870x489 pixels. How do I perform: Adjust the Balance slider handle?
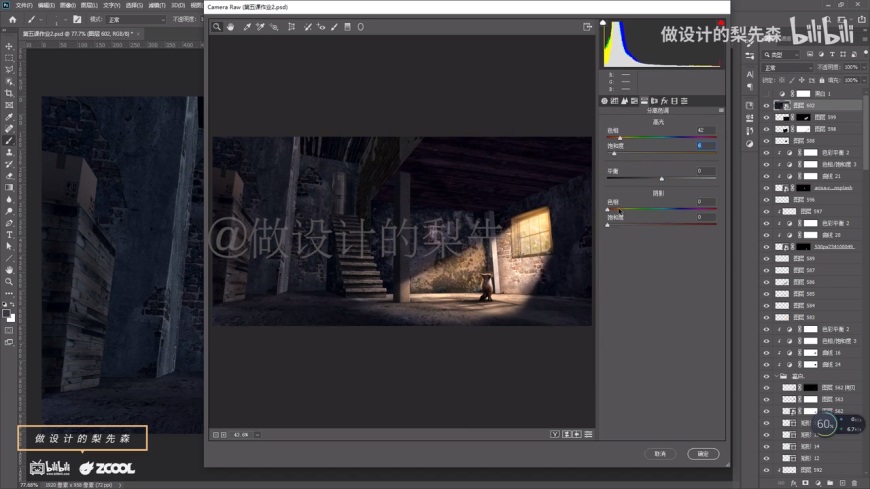pos(661,179)
